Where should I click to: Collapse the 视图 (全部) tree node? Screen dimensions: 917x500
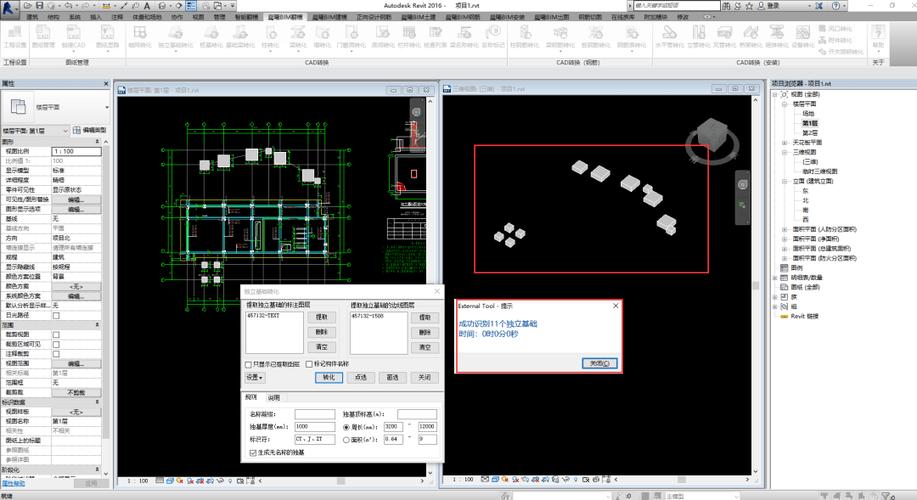click(774, 94)
